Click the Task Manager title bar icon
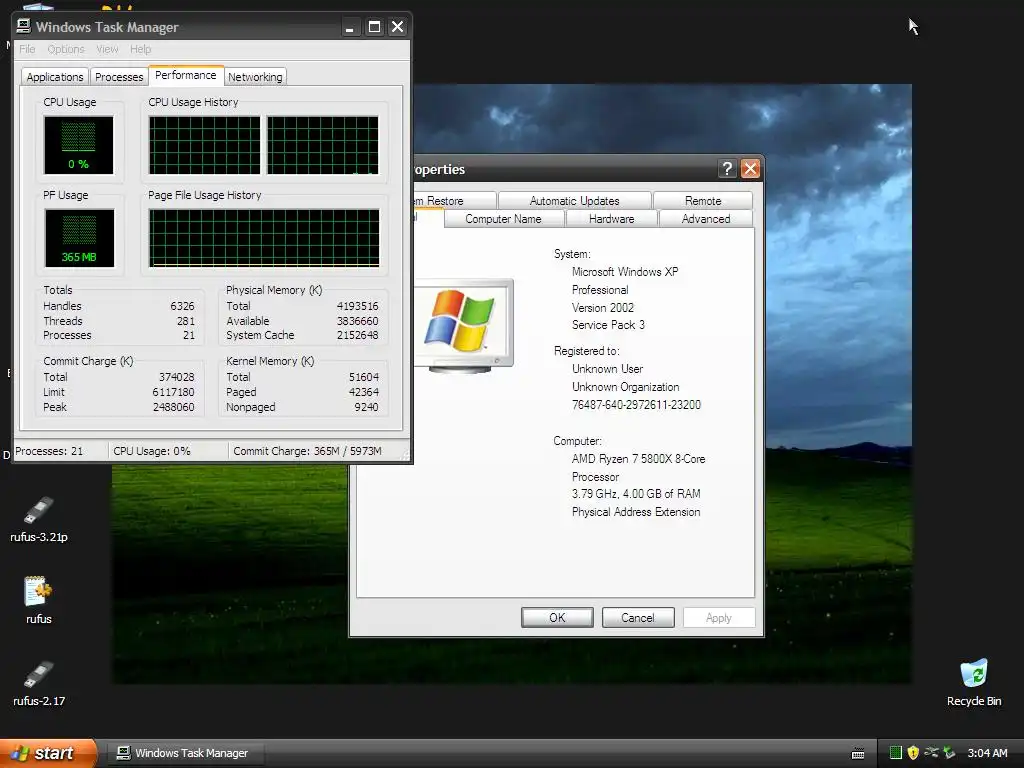Image resolution: width=1024 pixels, height=768 pixels. tap(24, 26)
